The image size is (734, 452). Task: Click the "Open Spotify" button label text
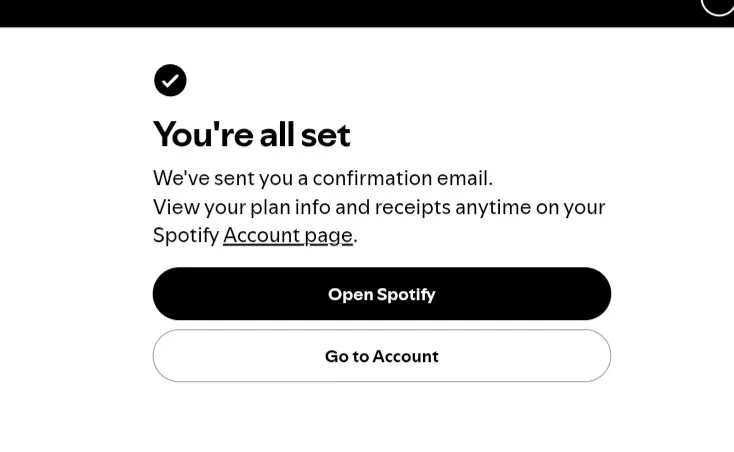[x=382, y=294]
